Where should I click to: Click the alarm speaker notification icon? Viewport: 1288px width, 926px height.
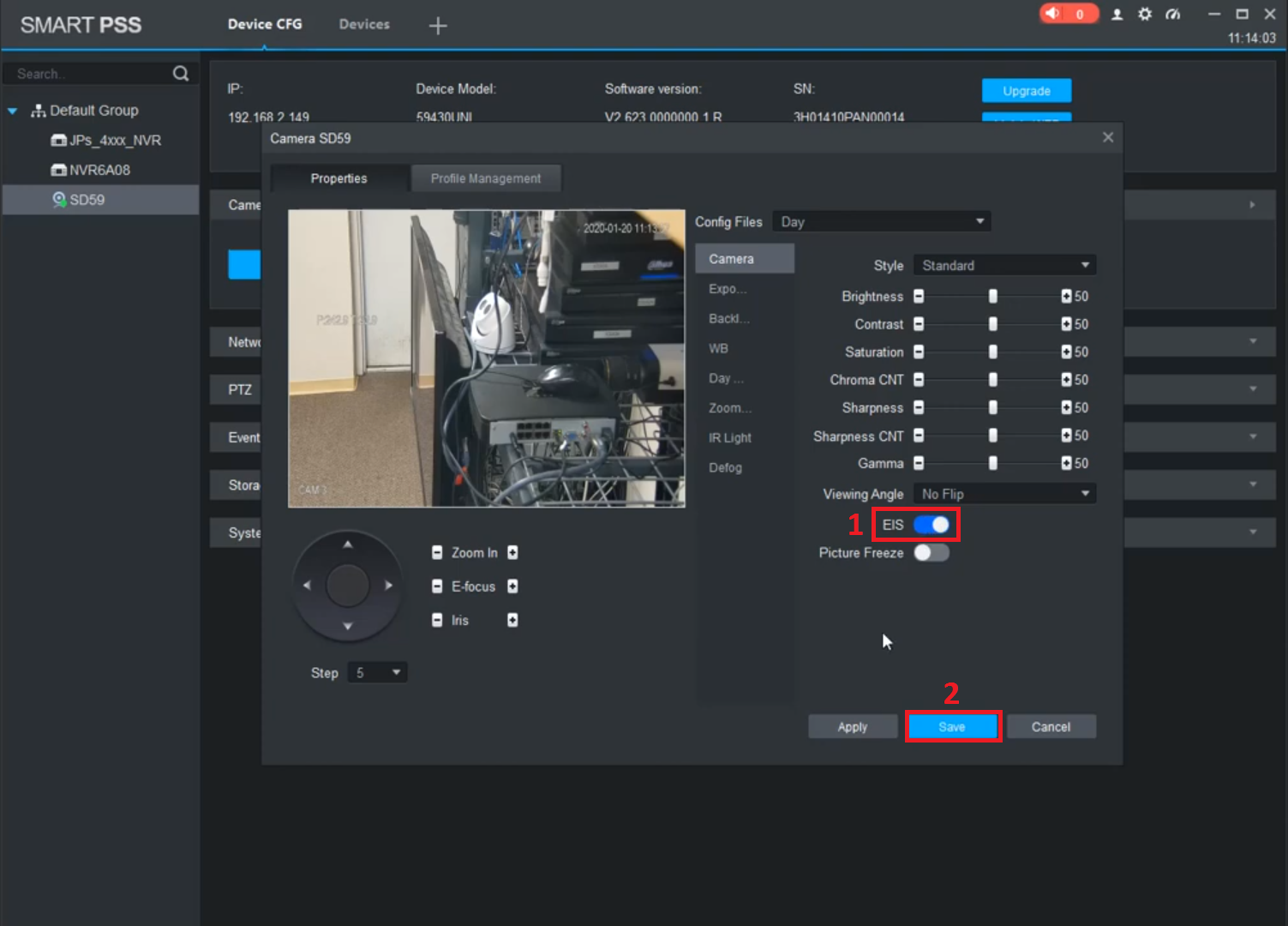click(x=1053, y=14)
